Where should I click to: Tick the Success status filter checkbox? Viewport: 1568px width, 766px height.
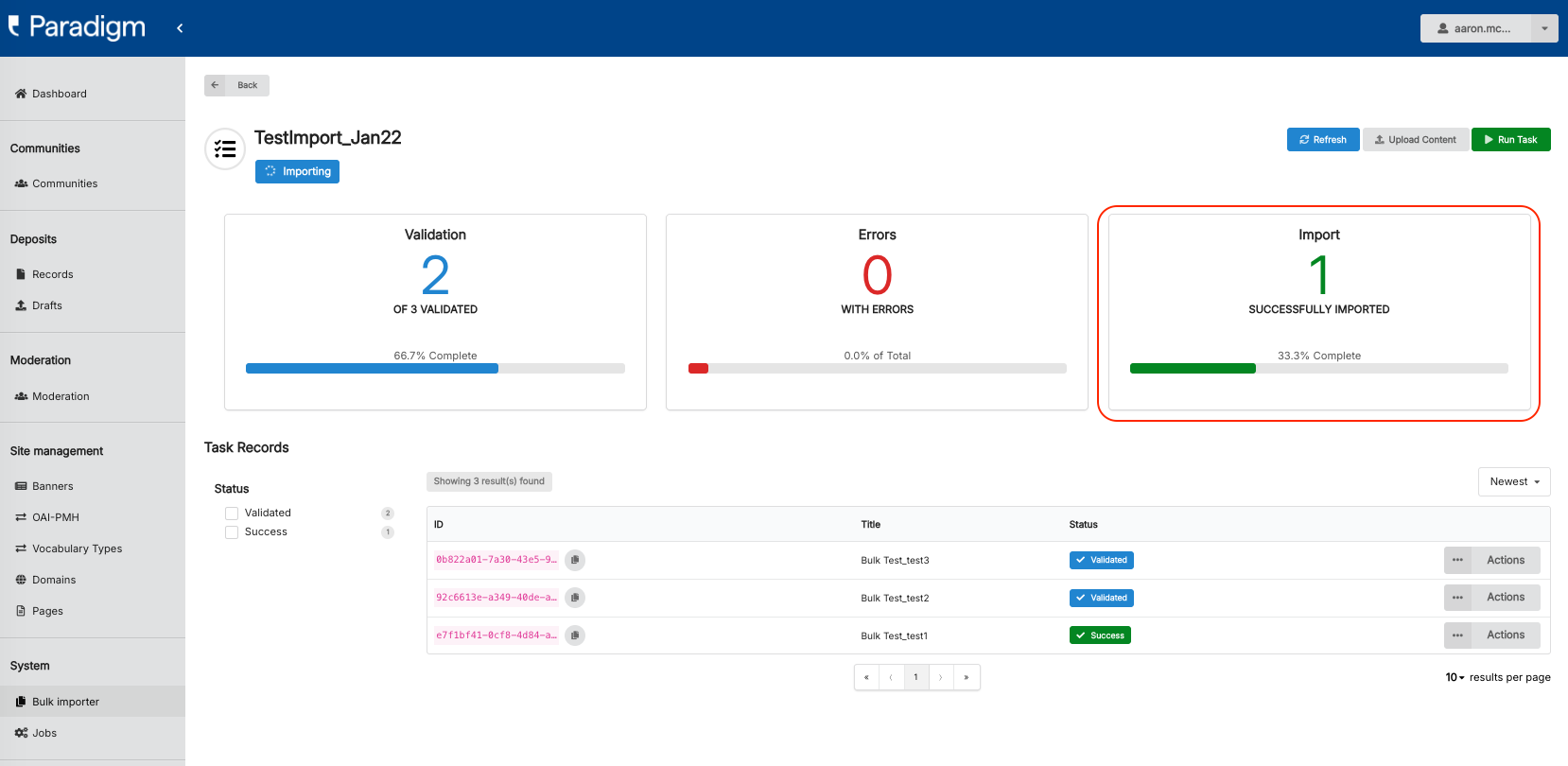[x=232, y=532]
